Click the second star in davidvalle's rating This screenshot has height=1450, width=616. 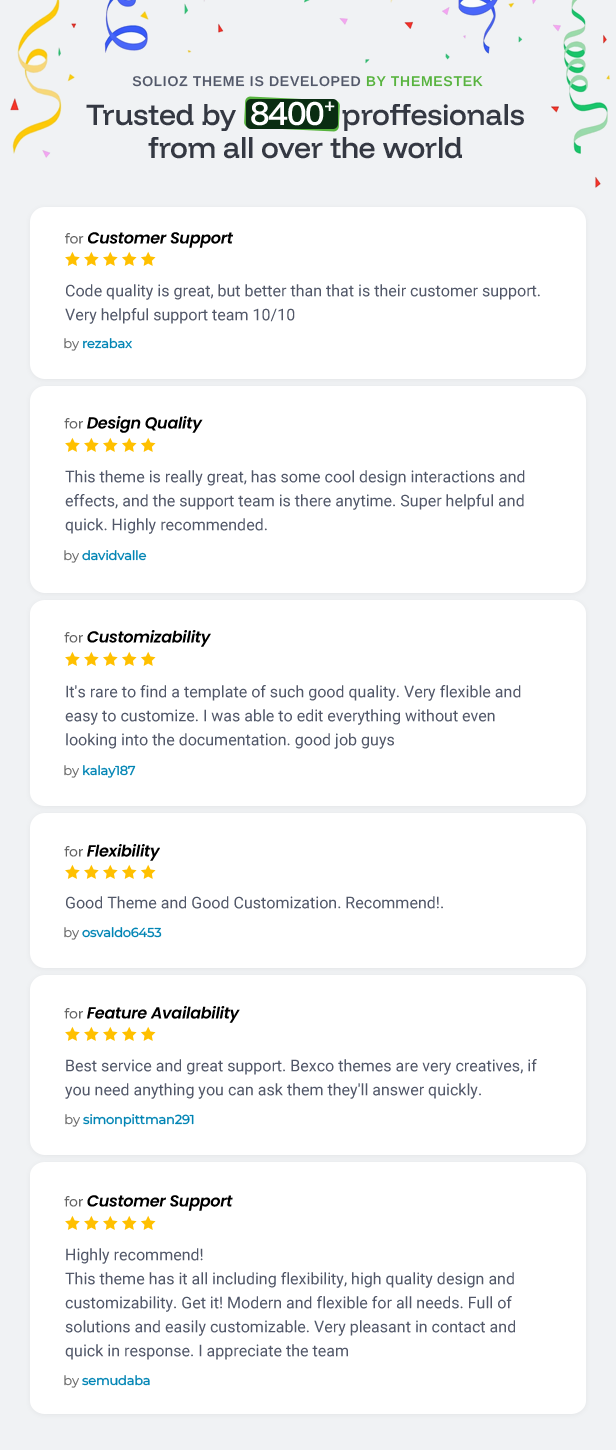pos(91,445)
